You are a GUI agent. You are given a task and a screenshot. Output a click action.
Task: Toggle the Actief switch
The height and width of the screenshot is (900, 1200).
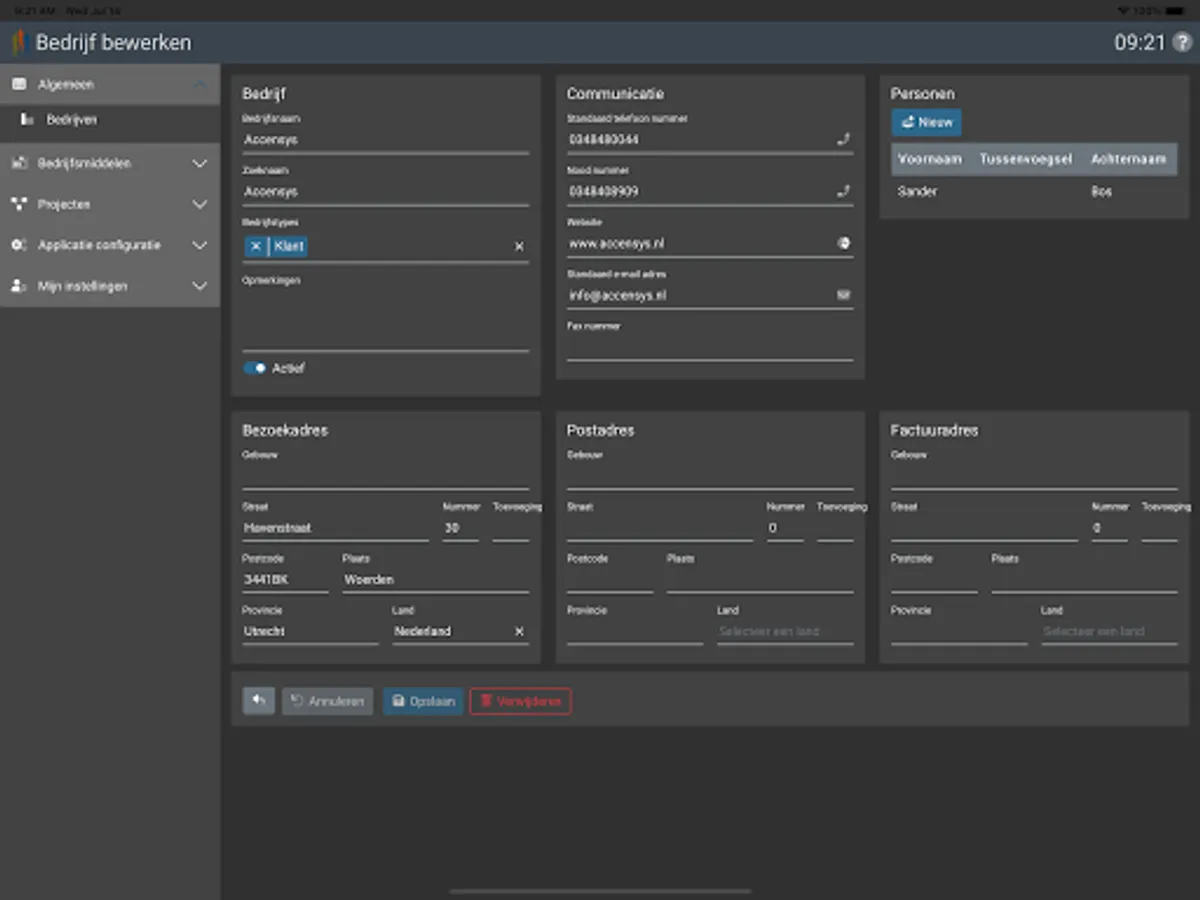255,368
